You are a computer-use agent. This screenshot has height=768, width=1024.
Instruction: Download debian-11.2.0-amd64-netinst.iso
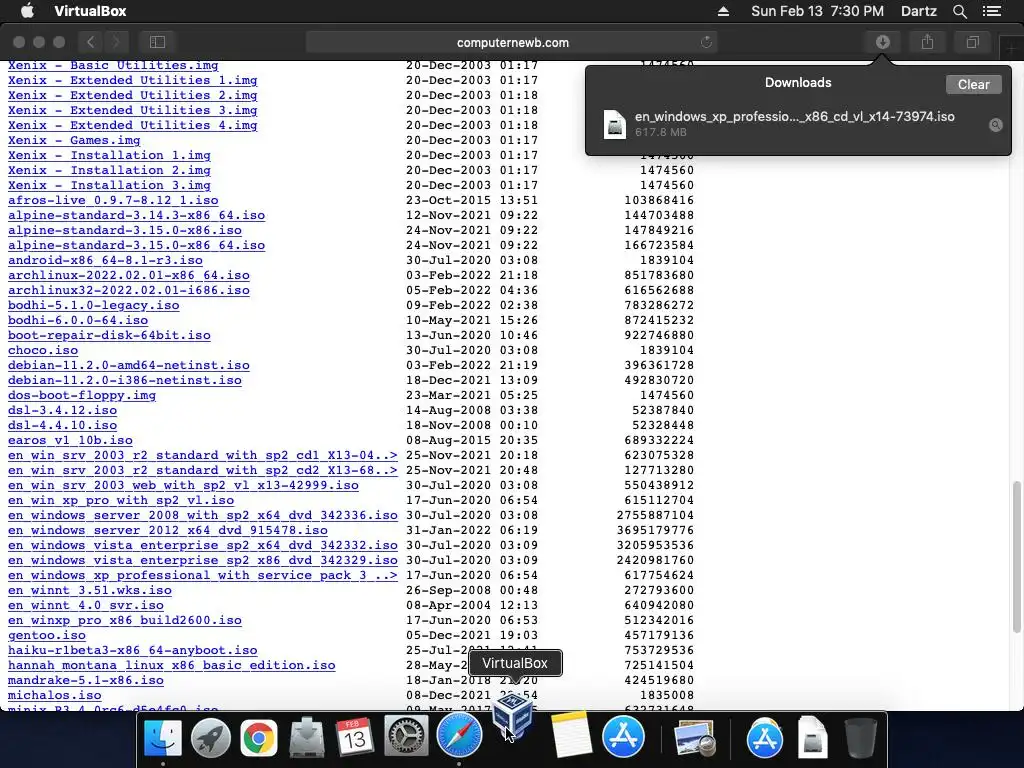click(x=129, y=366)
